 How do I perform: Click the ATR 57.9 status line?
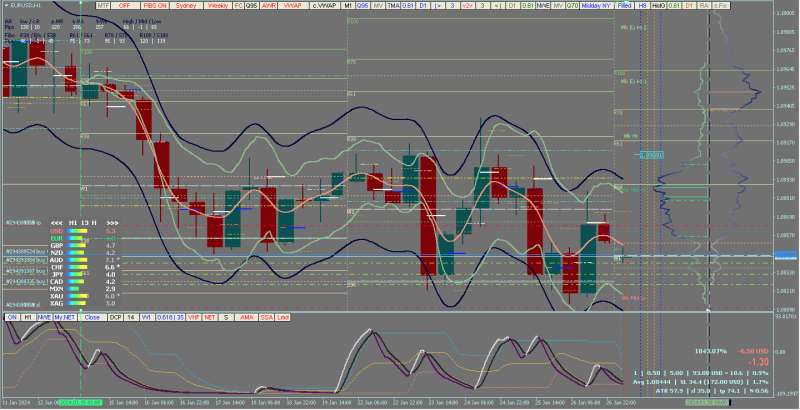coord(712,391)
